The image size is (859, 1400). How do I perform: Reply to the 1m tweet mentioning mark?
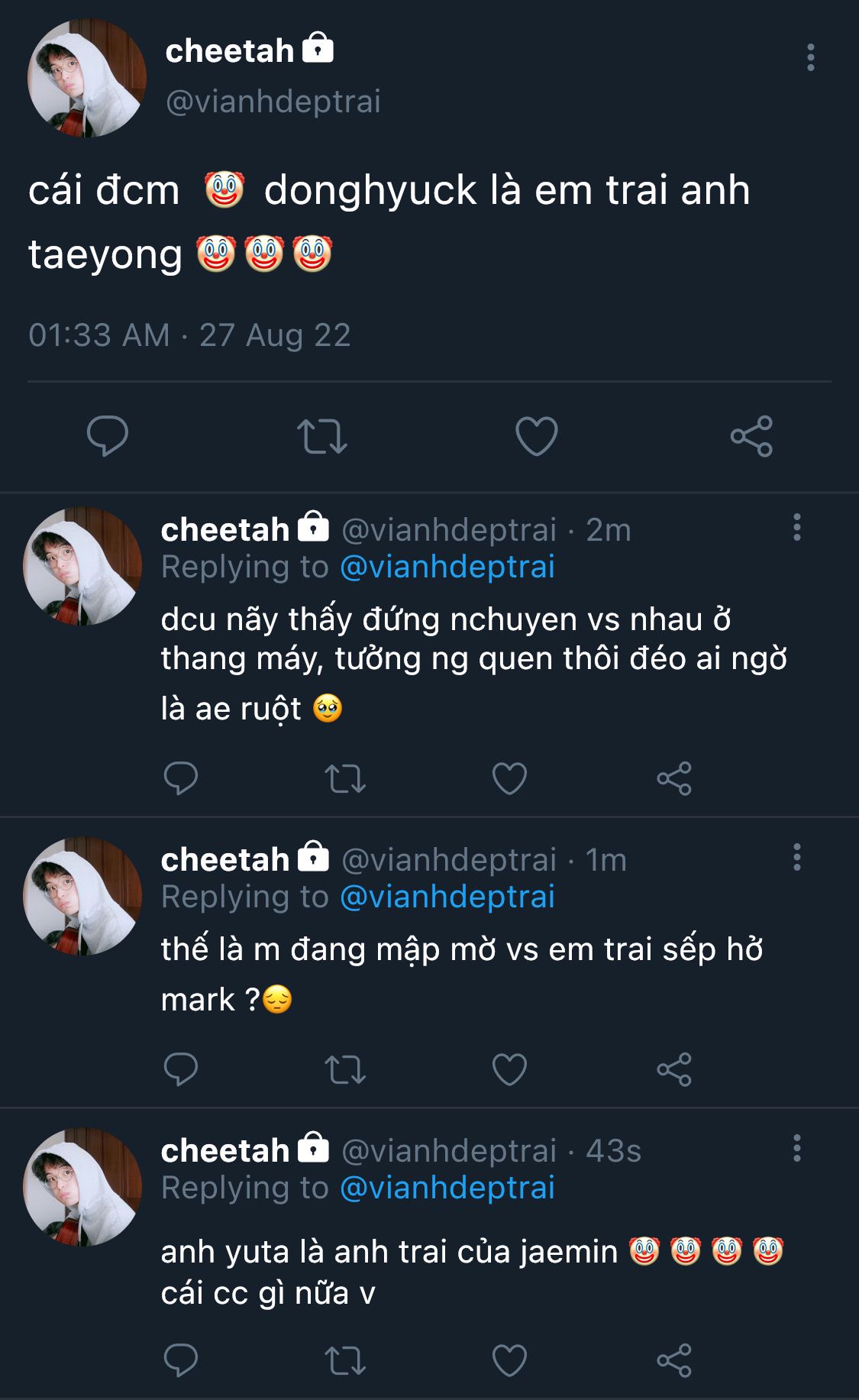click(x=181, y=1069)
